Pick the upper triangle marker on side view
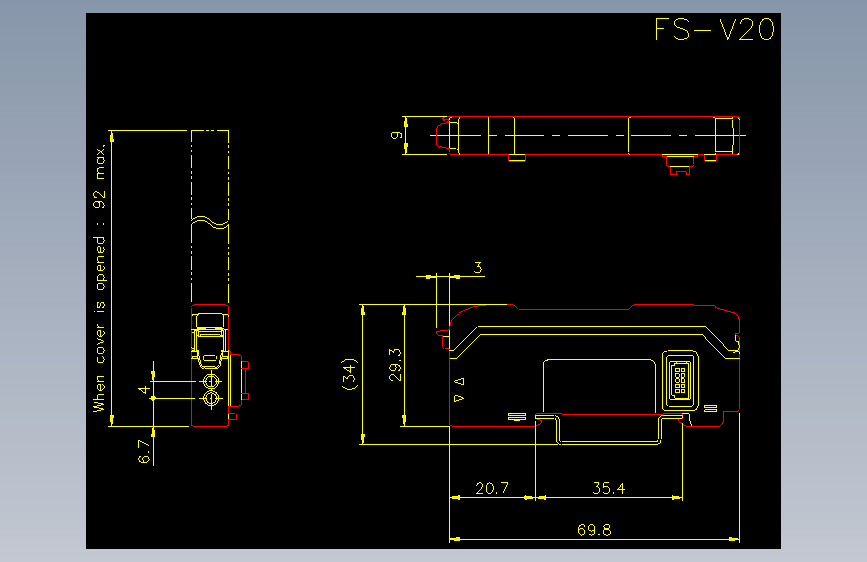 coord(459,381)
